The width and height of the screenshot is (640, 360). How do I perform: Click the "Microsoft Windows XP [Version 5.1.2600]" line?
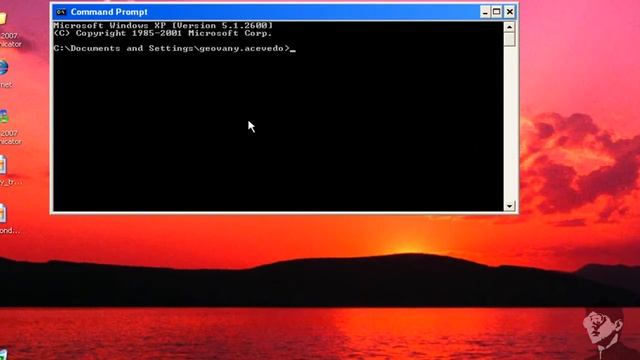tap(163, 26)
